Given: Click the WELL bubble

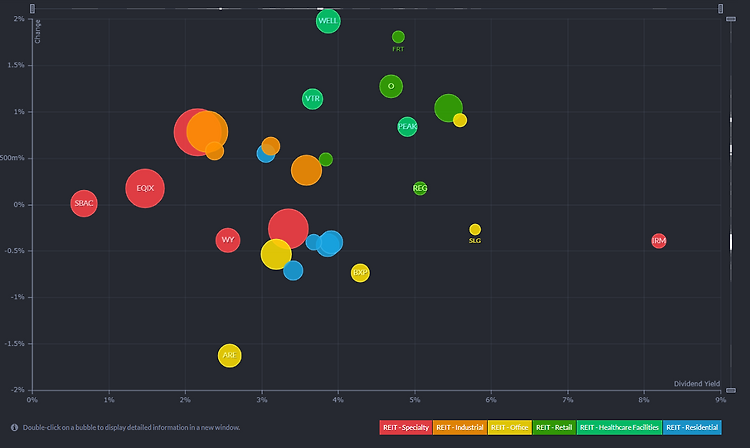Looking at the screenshot, I should click(328, 21).
